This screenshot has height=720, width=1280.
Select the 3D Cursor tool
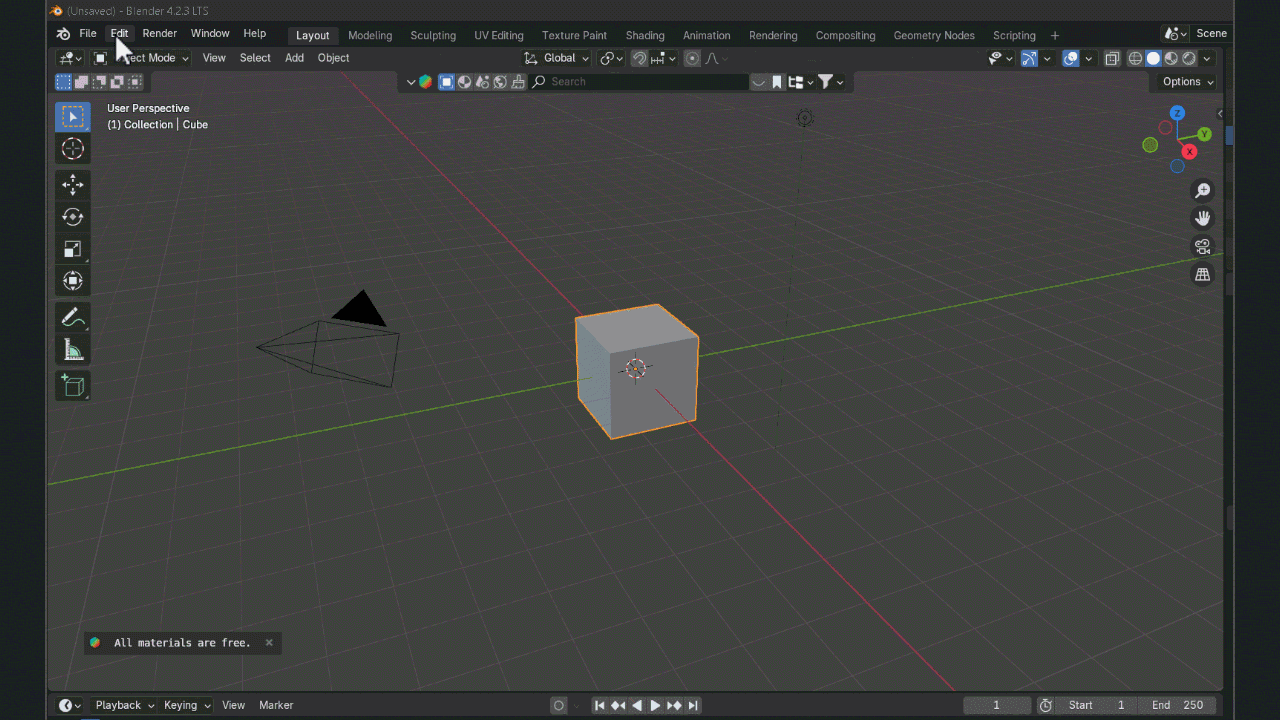pyautogui.click(x=73, y=149)
